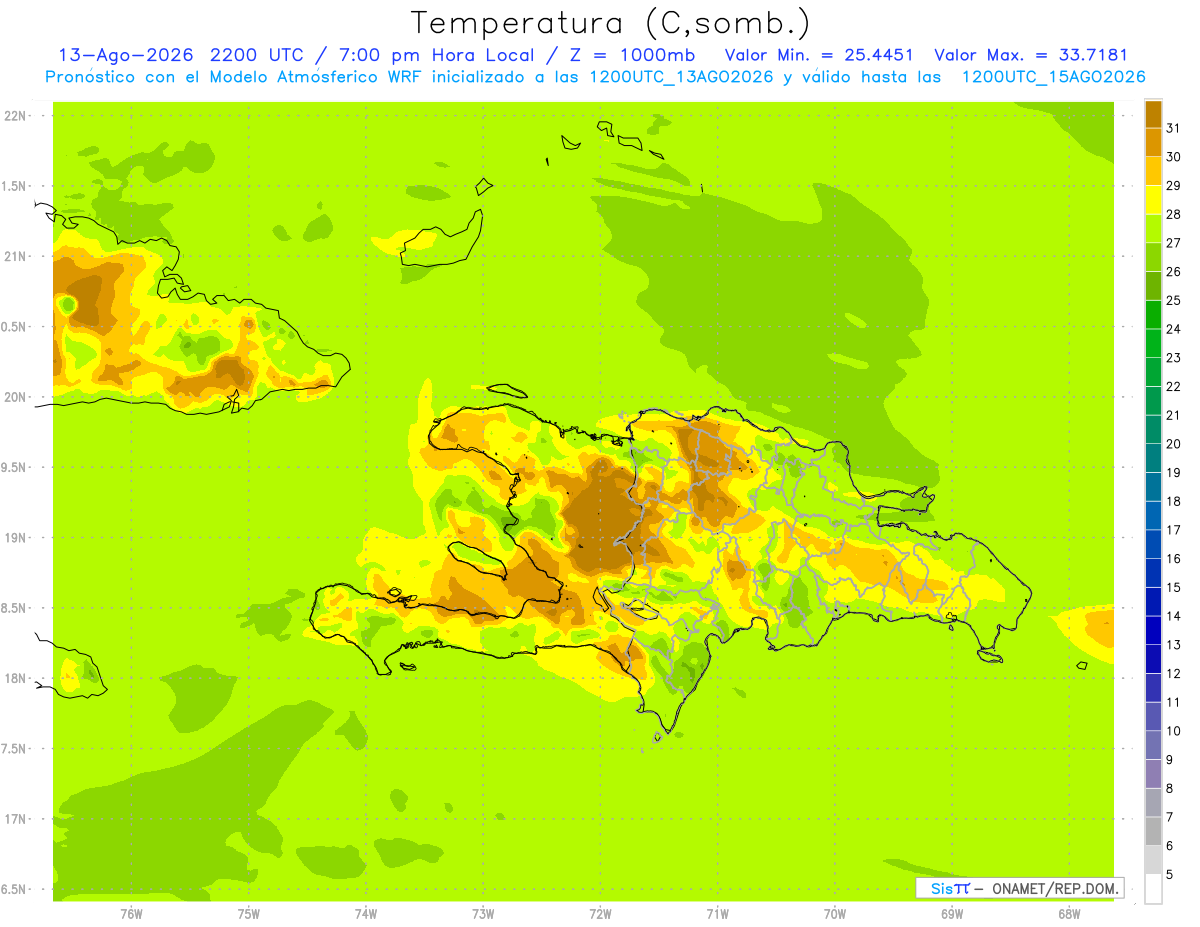
Task: Click the legend value '11'
Action: pos(1174,702)
